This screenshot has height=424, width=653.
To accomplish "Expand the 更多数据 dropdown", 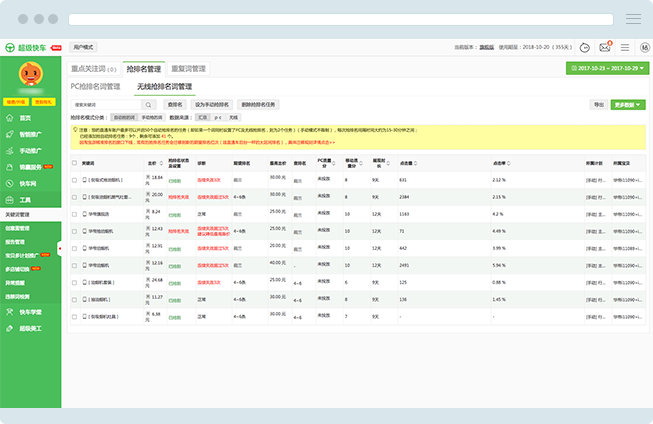I will click(x=629, y=104).
